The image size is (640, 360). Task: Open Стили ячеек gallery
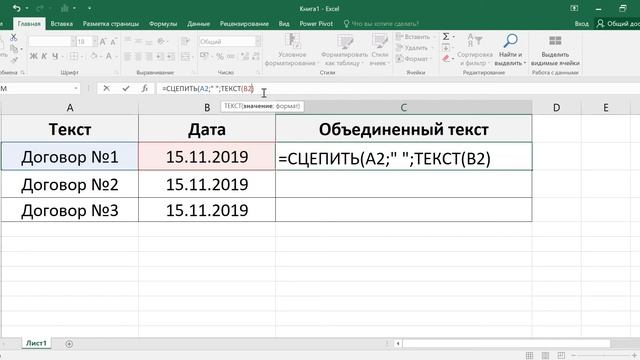click(380, 50)
